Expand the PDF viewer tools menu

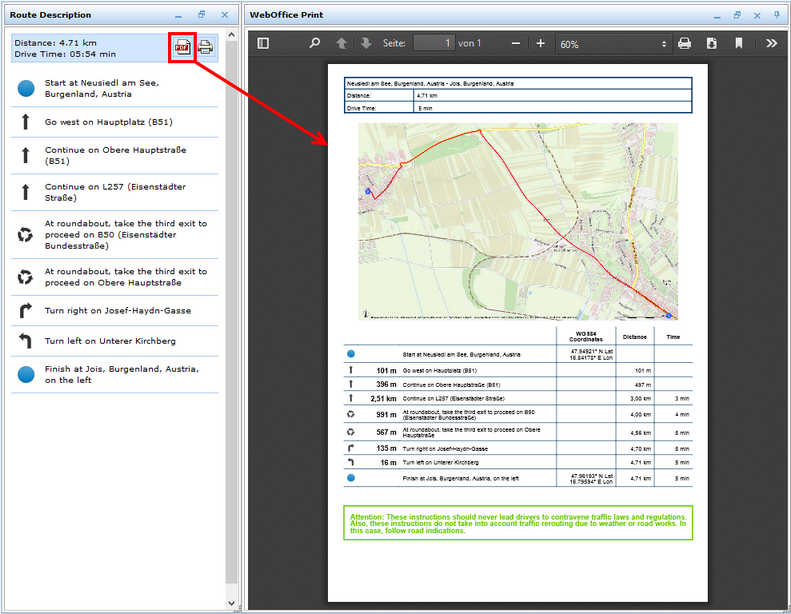[x=772, y=44]
